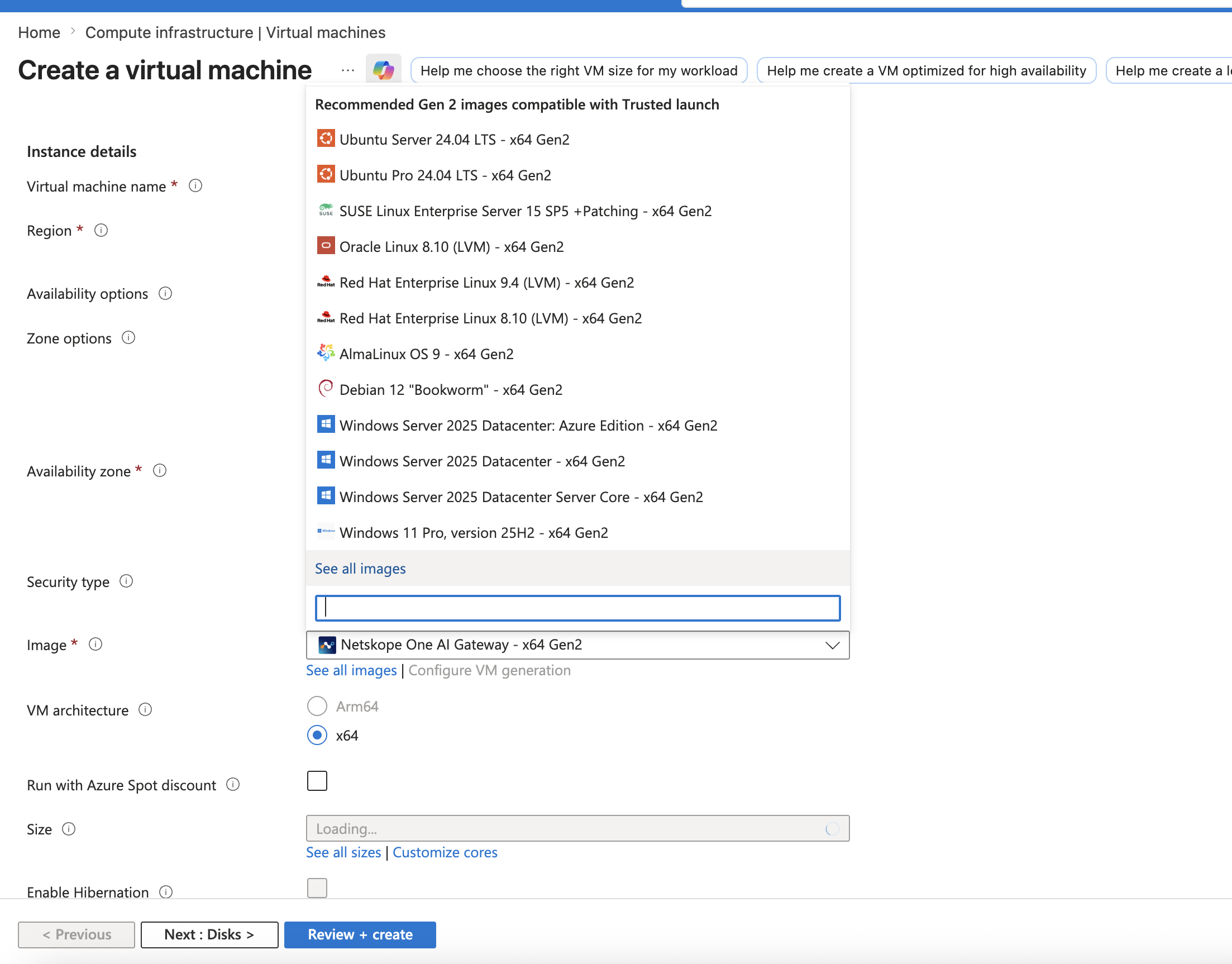Click Windows Server 2025 Azure Edition logo

pyautogui.click(x=326, y=424)
